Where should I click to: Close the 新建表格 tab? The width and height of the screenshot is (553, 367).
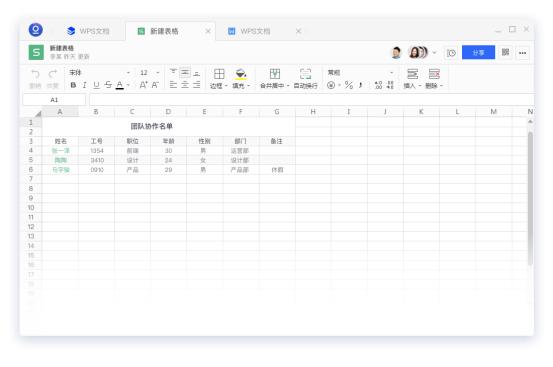[208, 31]
